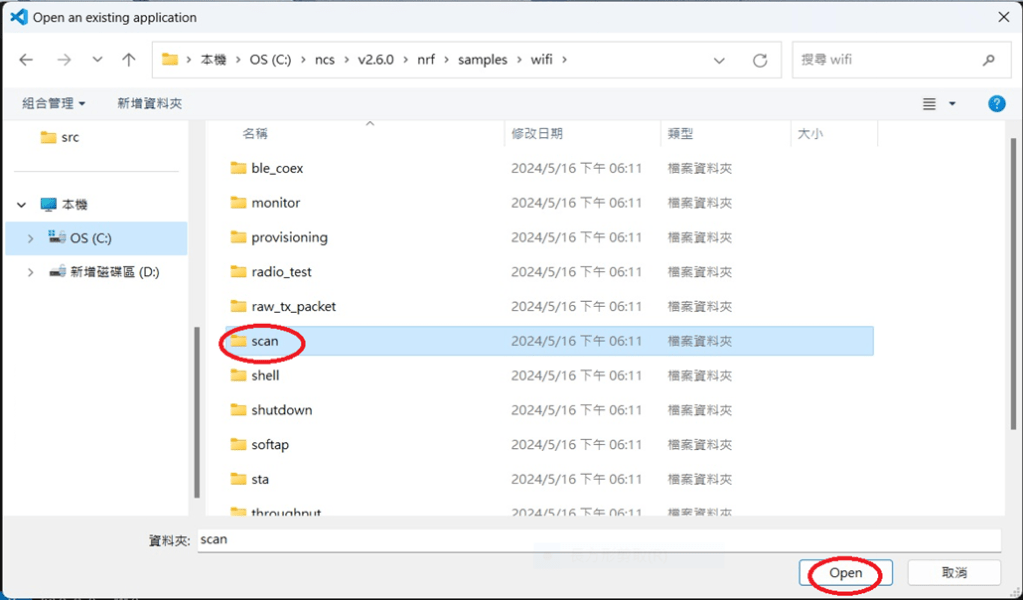Click the Forward navigation arrow
Viewport: 1023px width, 600px height.
pos(64,60)
